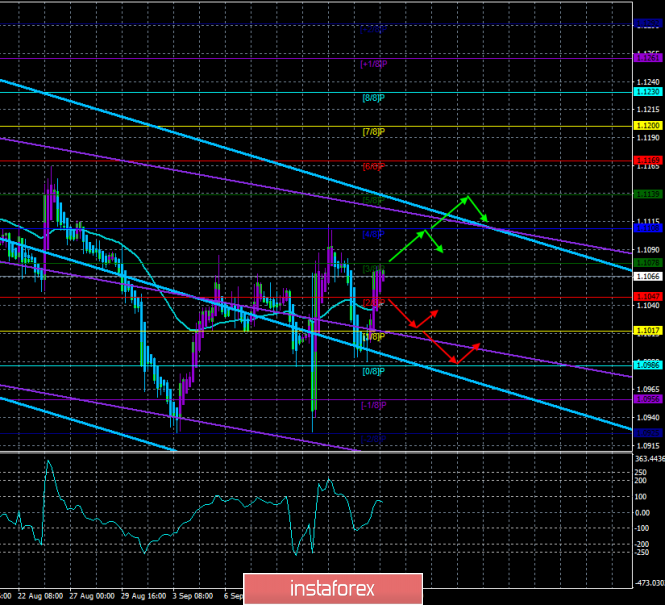Click the -473.030 indicator scale value

[648, 580]
